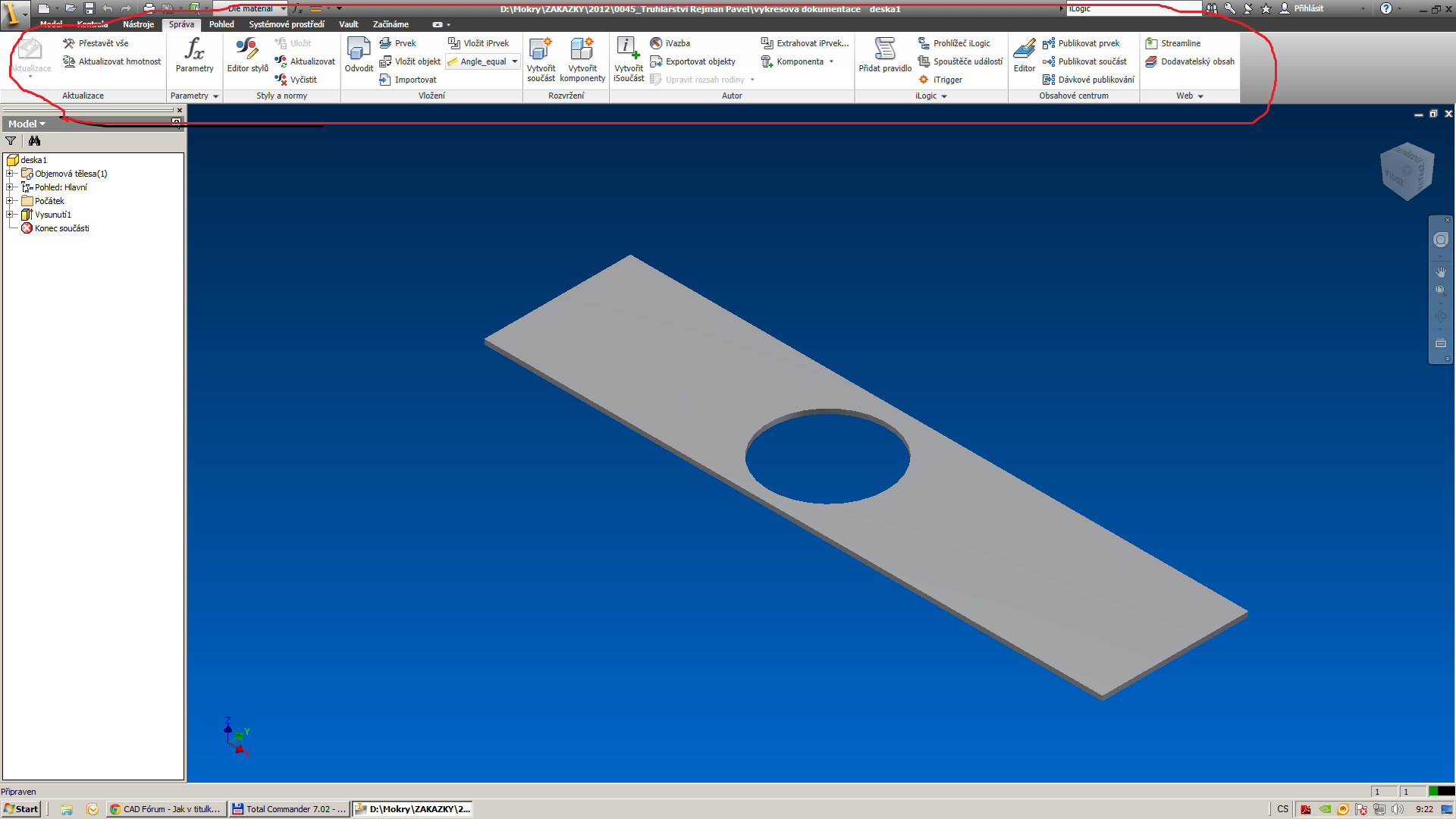Click the Prvek insert tool
The height and width of the screenshot is (819, 1456).
(398, 43)
